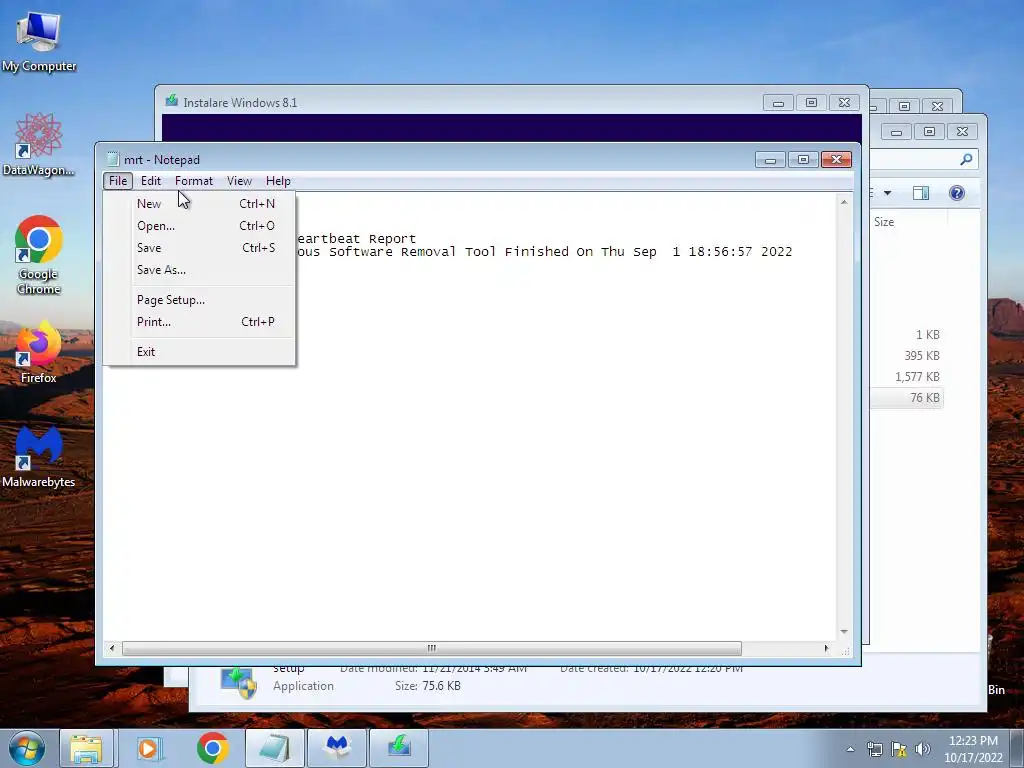Click Software Removal Tool Finished line
Screen dimensions: 1024x768
tap(544, 252)
